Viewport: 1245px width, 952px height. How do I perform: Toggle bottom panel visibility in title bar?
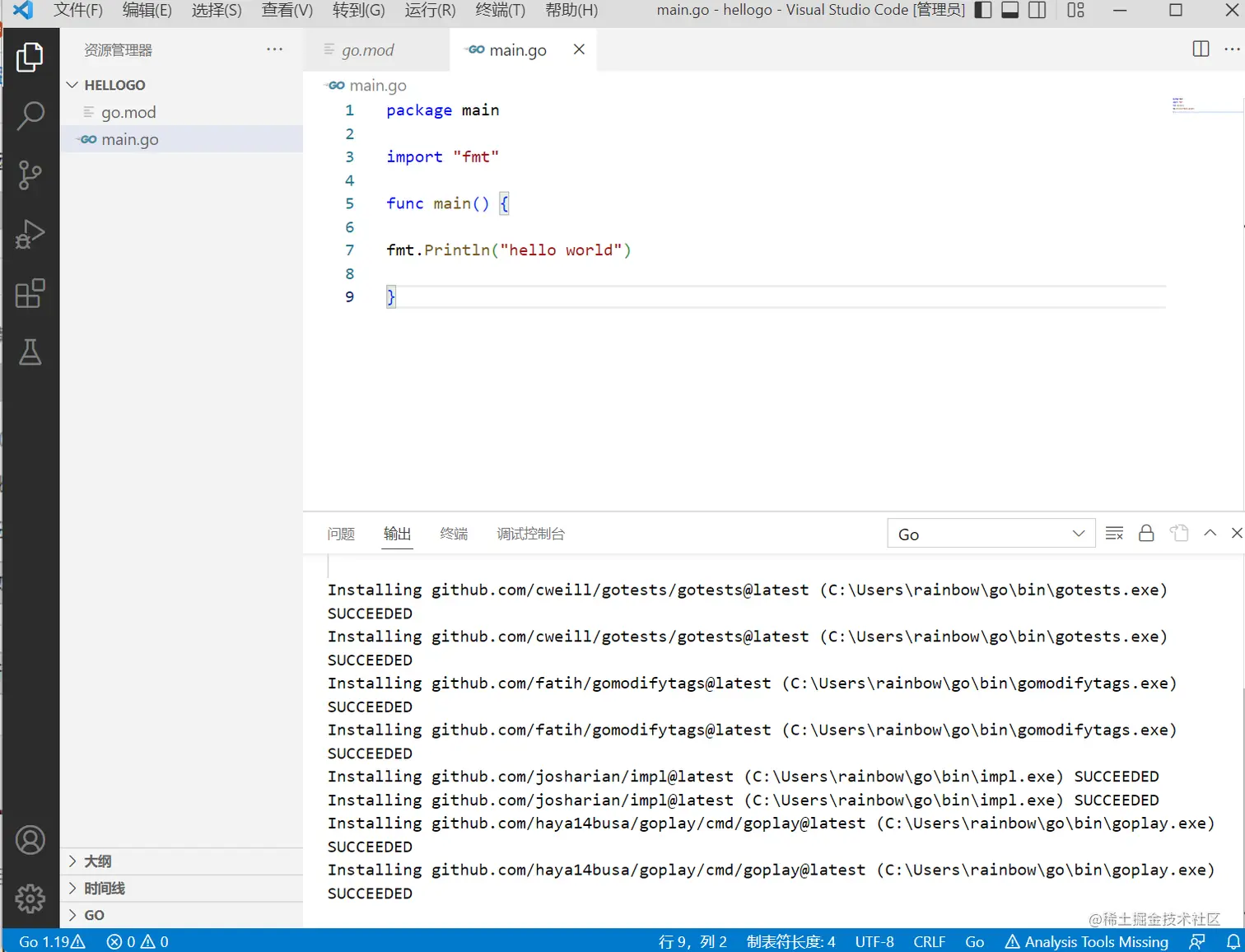tap(1010, 10)
